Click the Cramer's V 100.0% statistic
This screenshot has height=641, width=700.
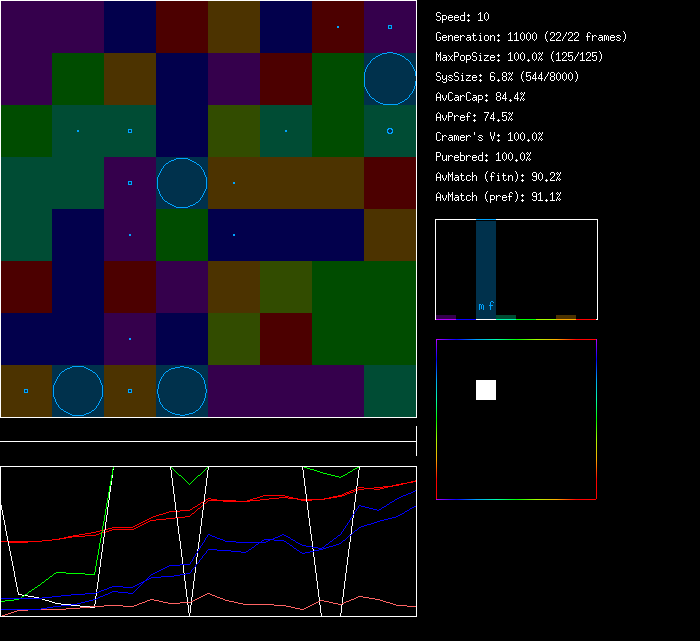pos(489,137)
